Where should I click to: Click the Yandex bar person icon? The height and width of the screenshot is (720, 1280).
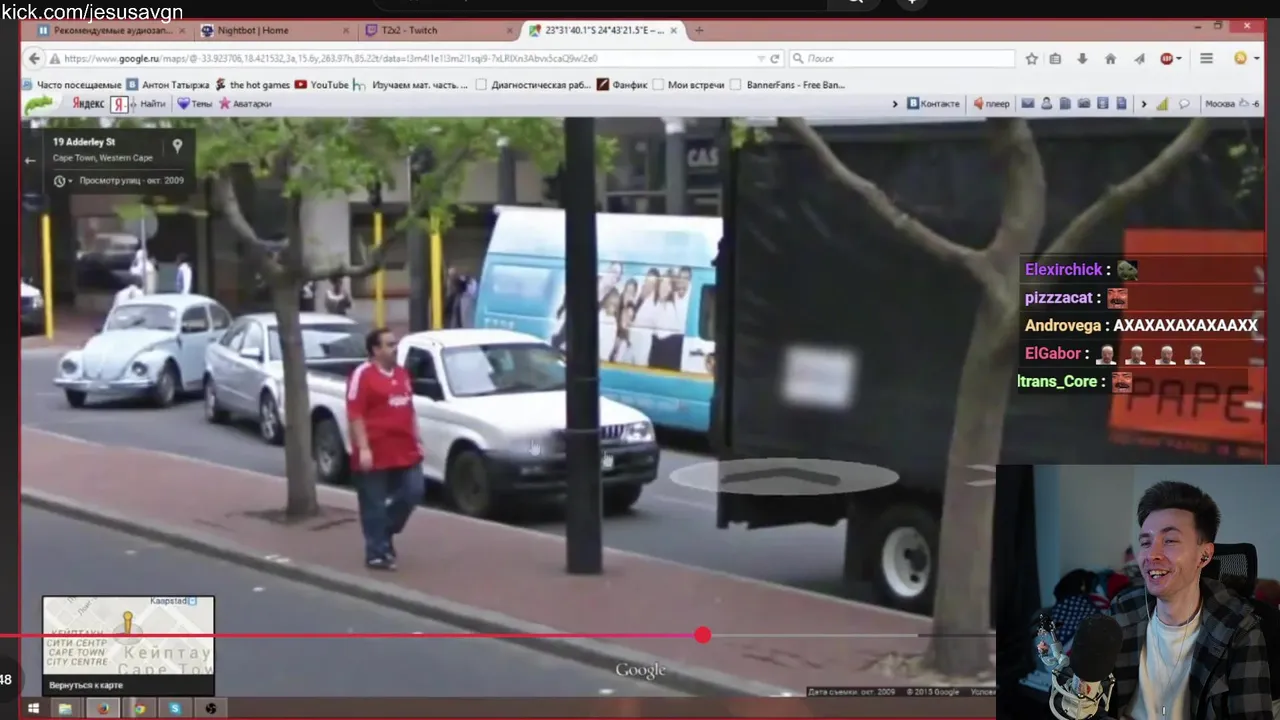coord(1046,104)
